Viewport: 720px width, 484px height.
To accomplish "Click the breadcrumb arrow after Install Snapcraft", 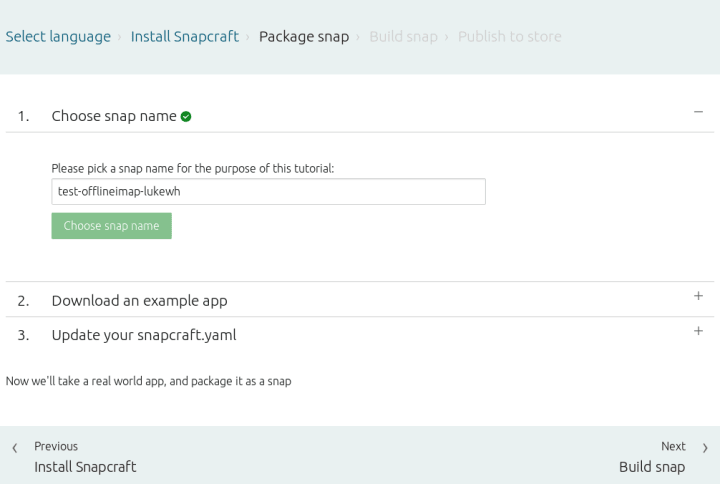I will tap(249, 38).
